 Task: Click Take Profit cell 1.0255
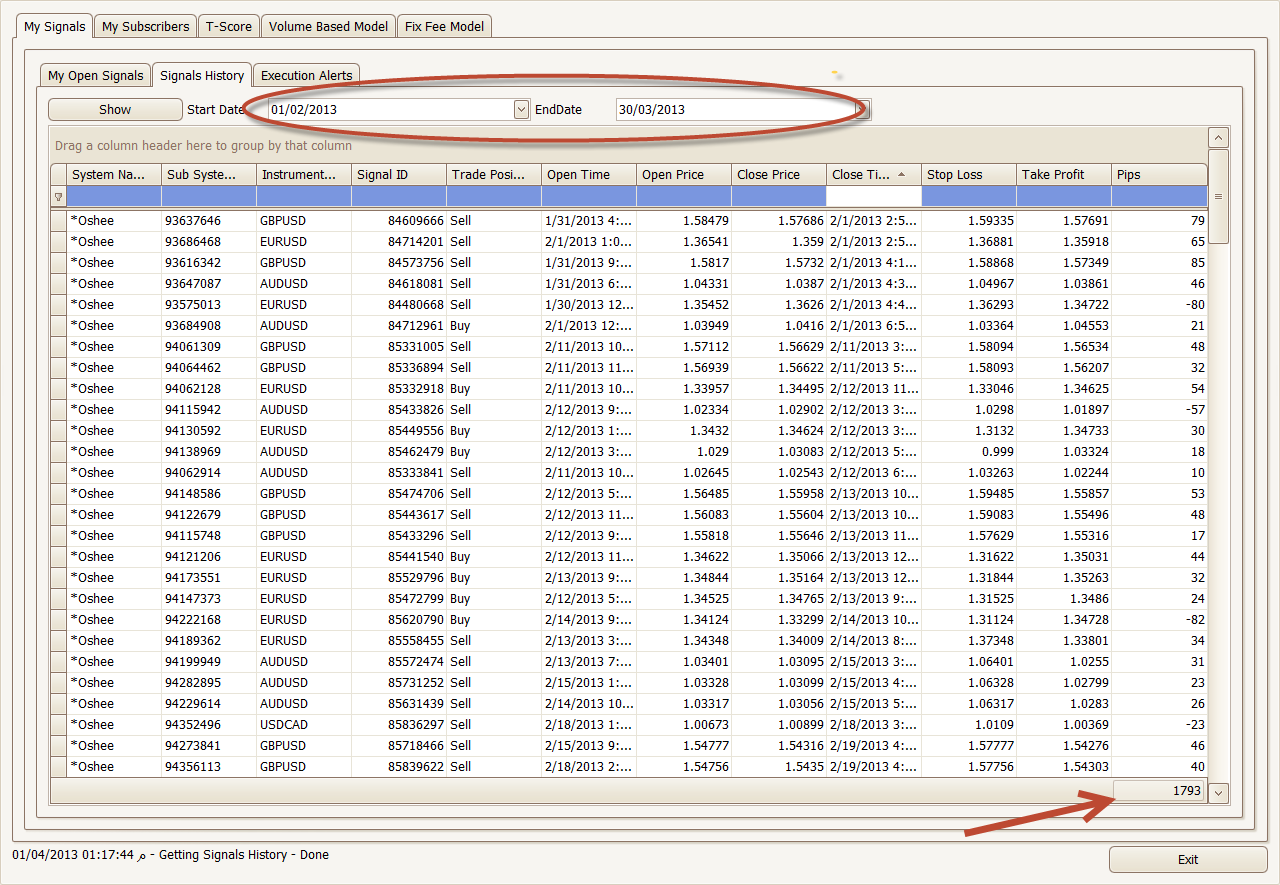coord(1064,661)
